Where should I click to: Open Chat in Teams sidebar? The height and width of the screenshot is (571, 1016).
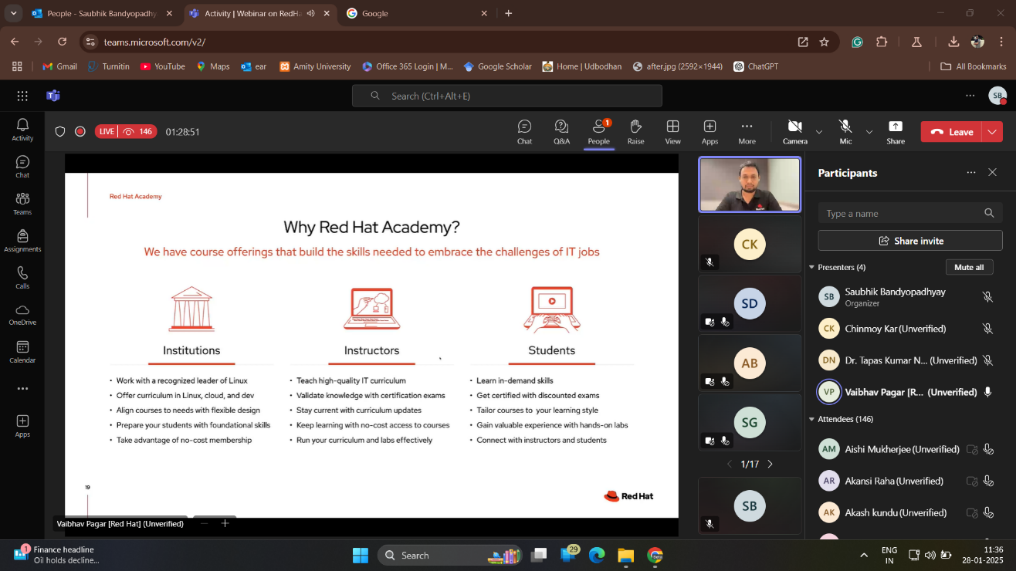pos(23,167)
